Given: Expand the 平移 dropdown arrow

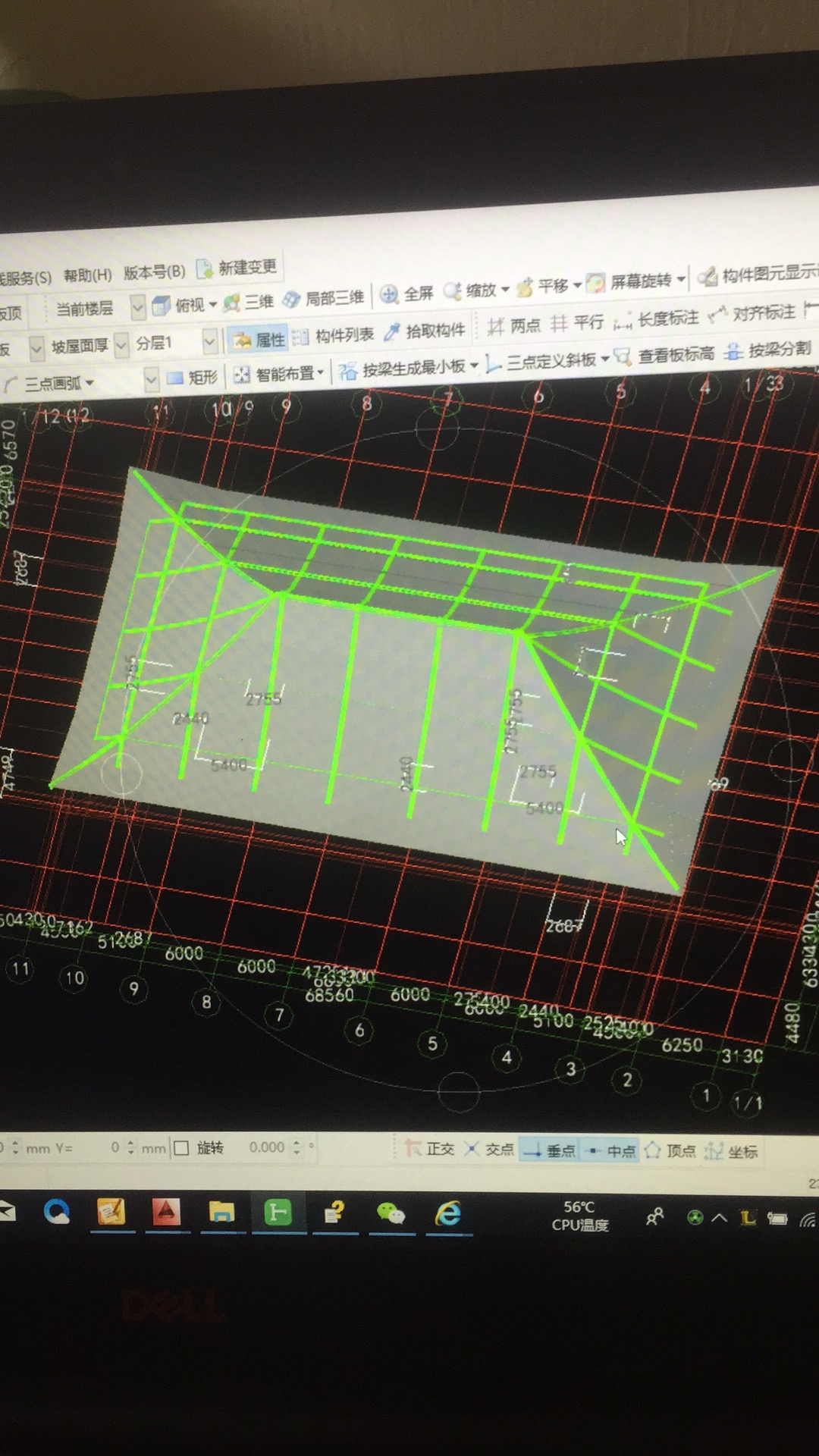Looking at the screenshot, I should (x=577, y=285).
